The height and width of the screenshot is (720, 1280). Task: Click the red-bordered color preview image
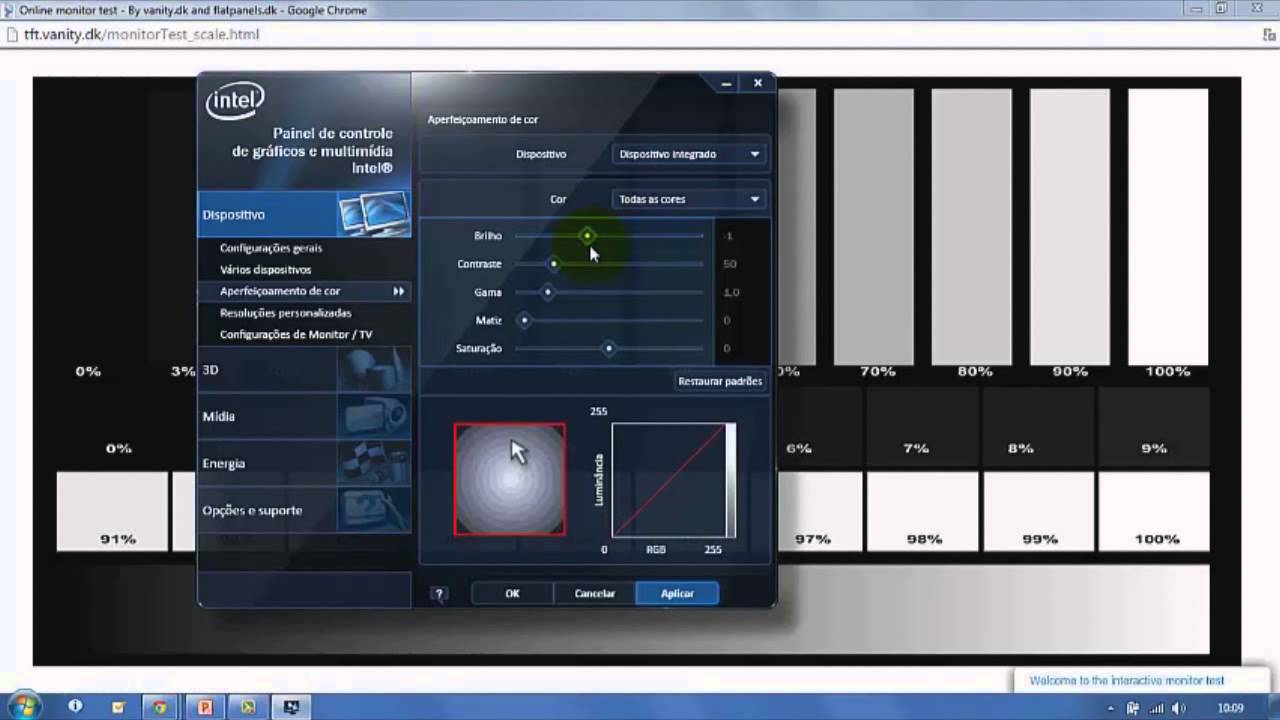coord(510,479)
